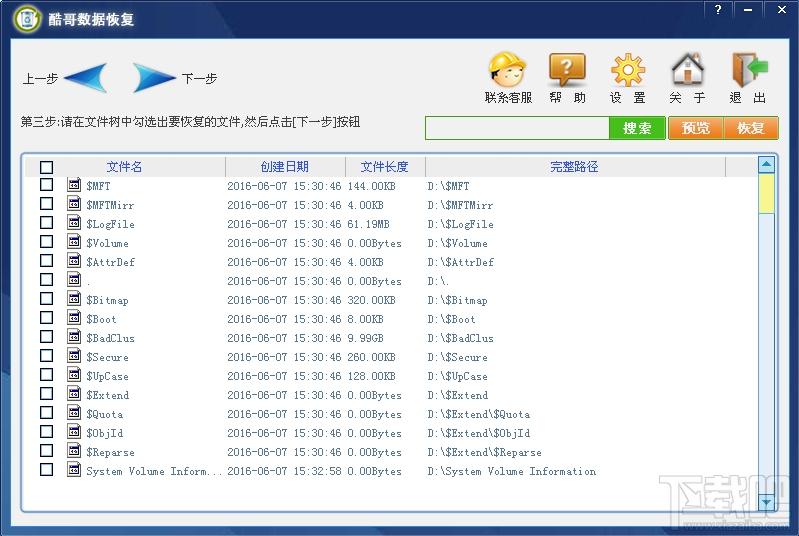This screenshot has height=536, width=799.
Task: Click the 关于 house icon
Action: click(x=687, y=70)
